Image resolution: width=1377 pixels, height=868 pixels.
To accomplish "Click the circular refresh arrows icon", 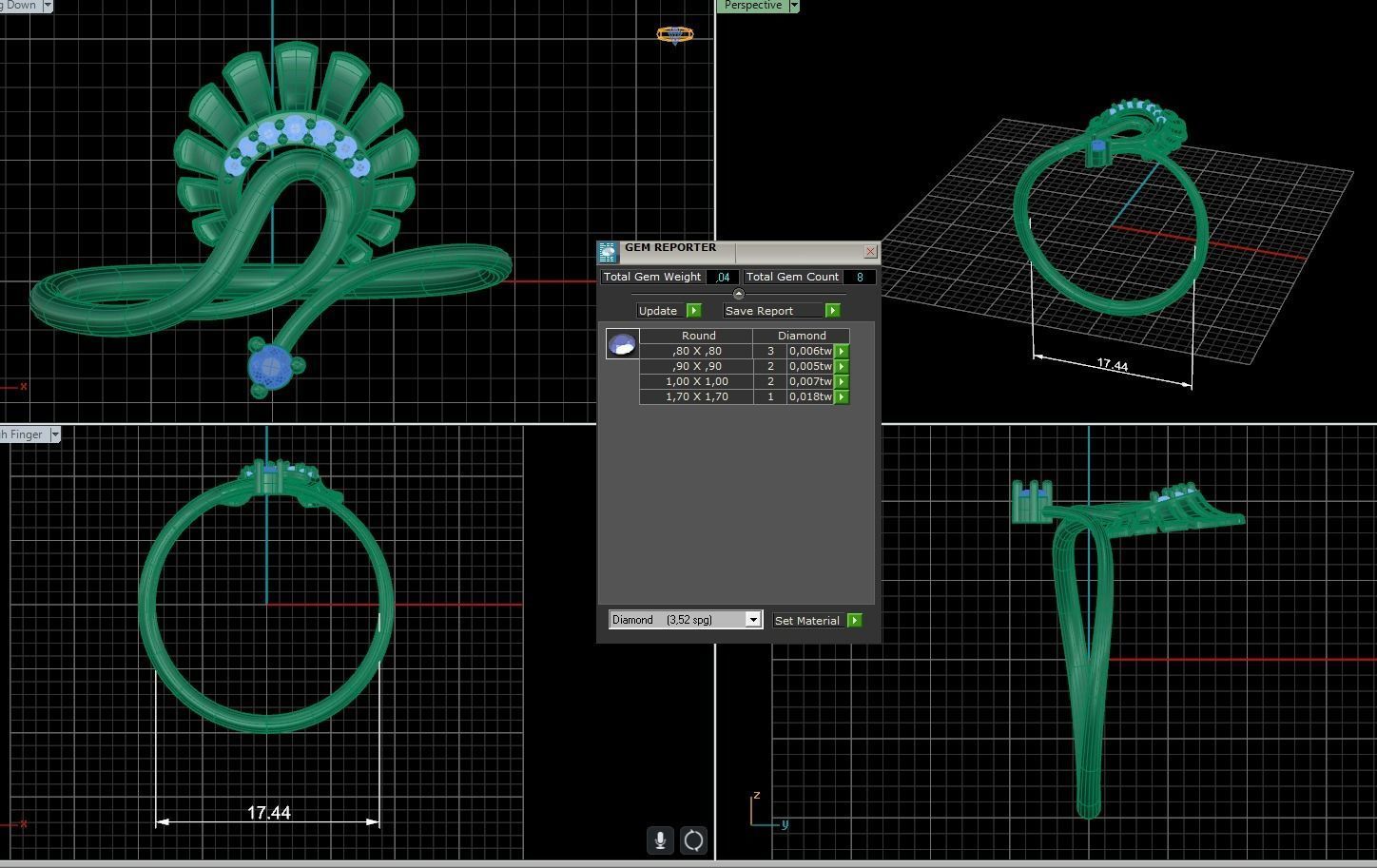I will 694,840.
